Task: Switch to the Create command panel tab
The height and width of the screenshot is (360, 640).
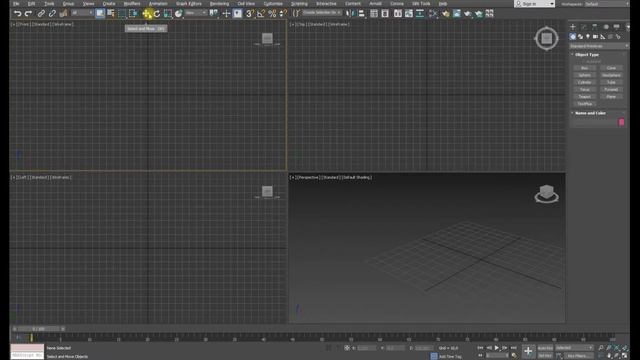Action: (573, 27)
